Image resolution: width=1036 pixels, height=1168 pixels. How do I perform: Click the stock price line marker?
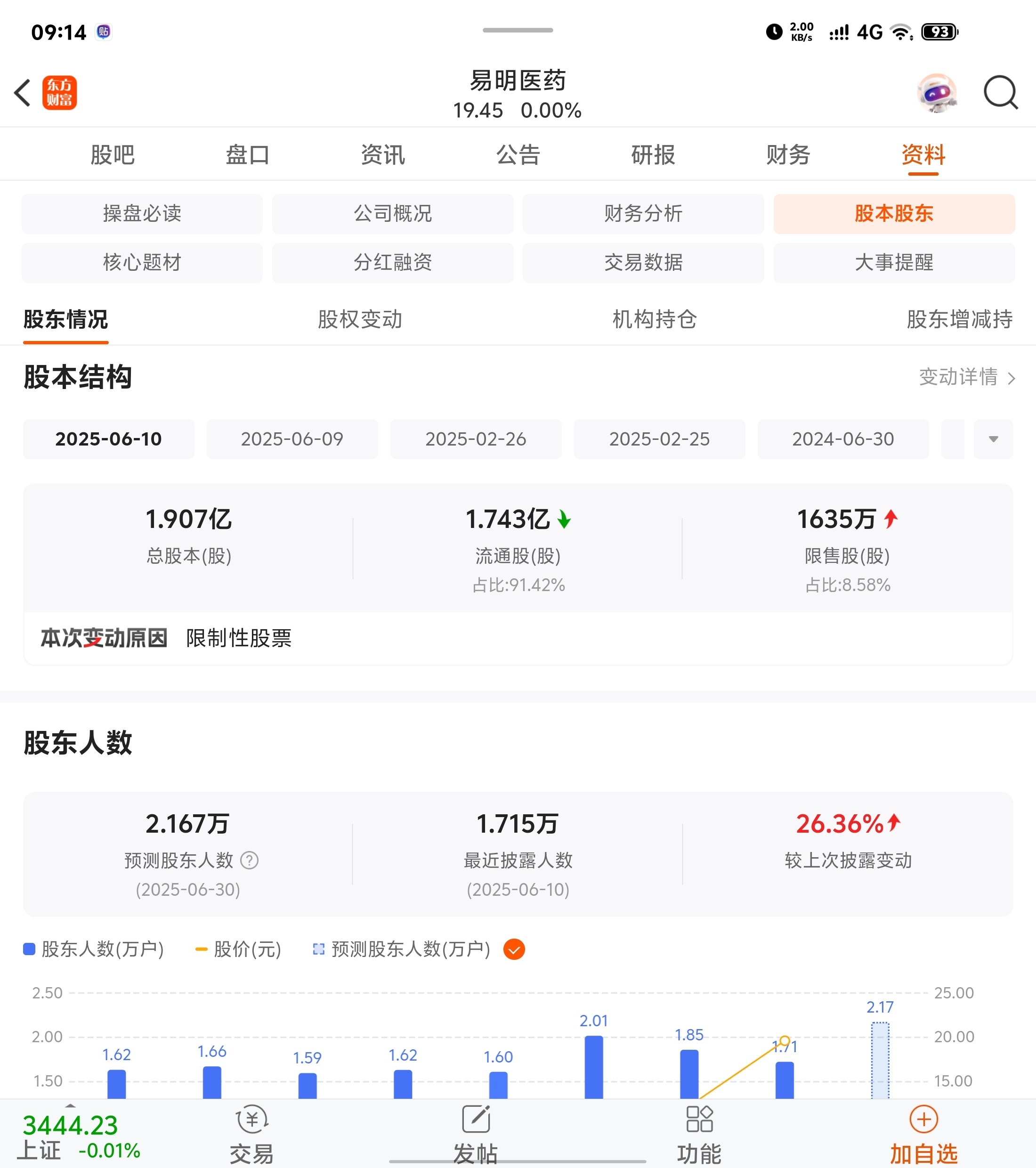pyautogui.click(x=785, y=1040)
